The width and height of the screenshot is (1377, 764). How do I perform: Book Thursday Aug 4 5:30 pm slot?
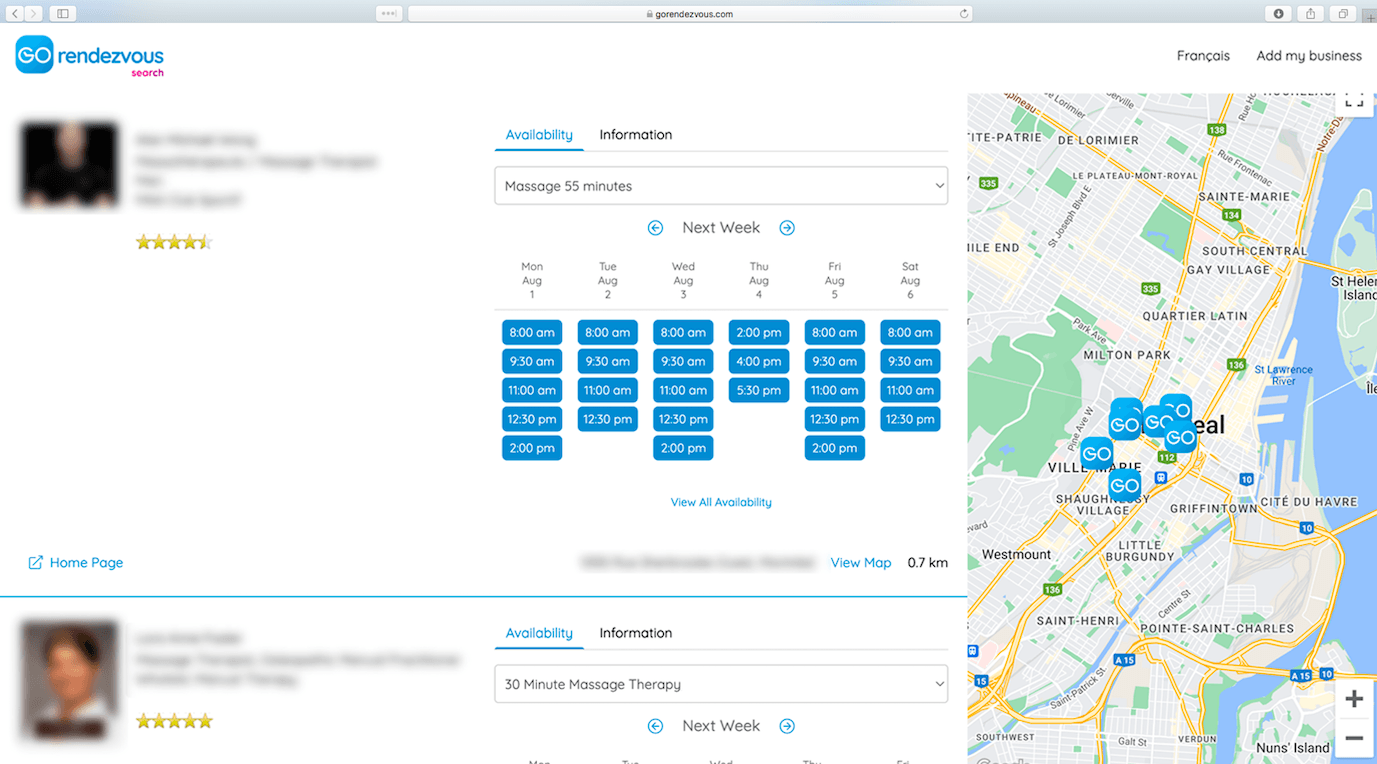759,390
